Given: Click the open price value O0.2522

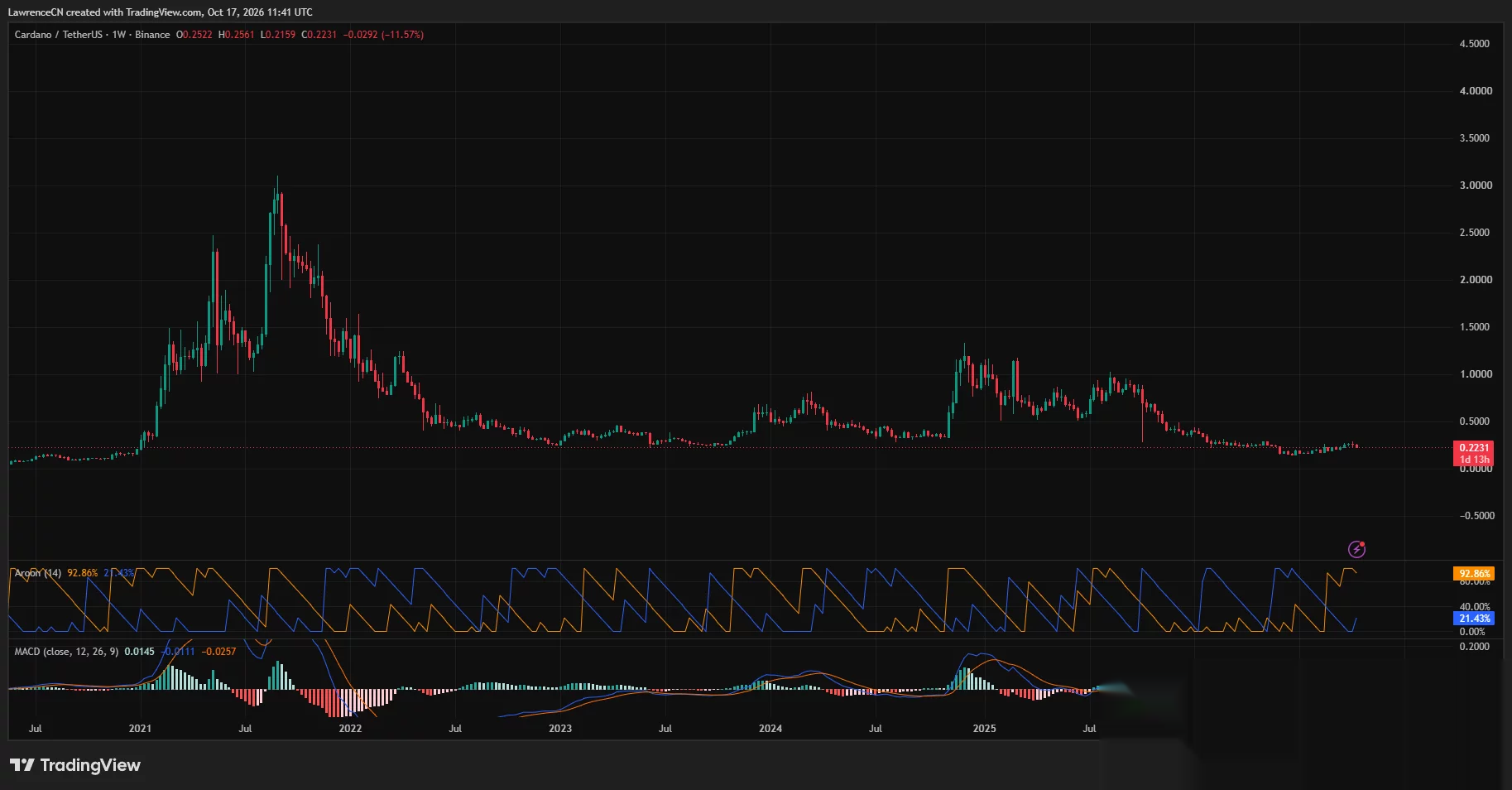Looking at the screenshot, I should [x=194, y=35].
